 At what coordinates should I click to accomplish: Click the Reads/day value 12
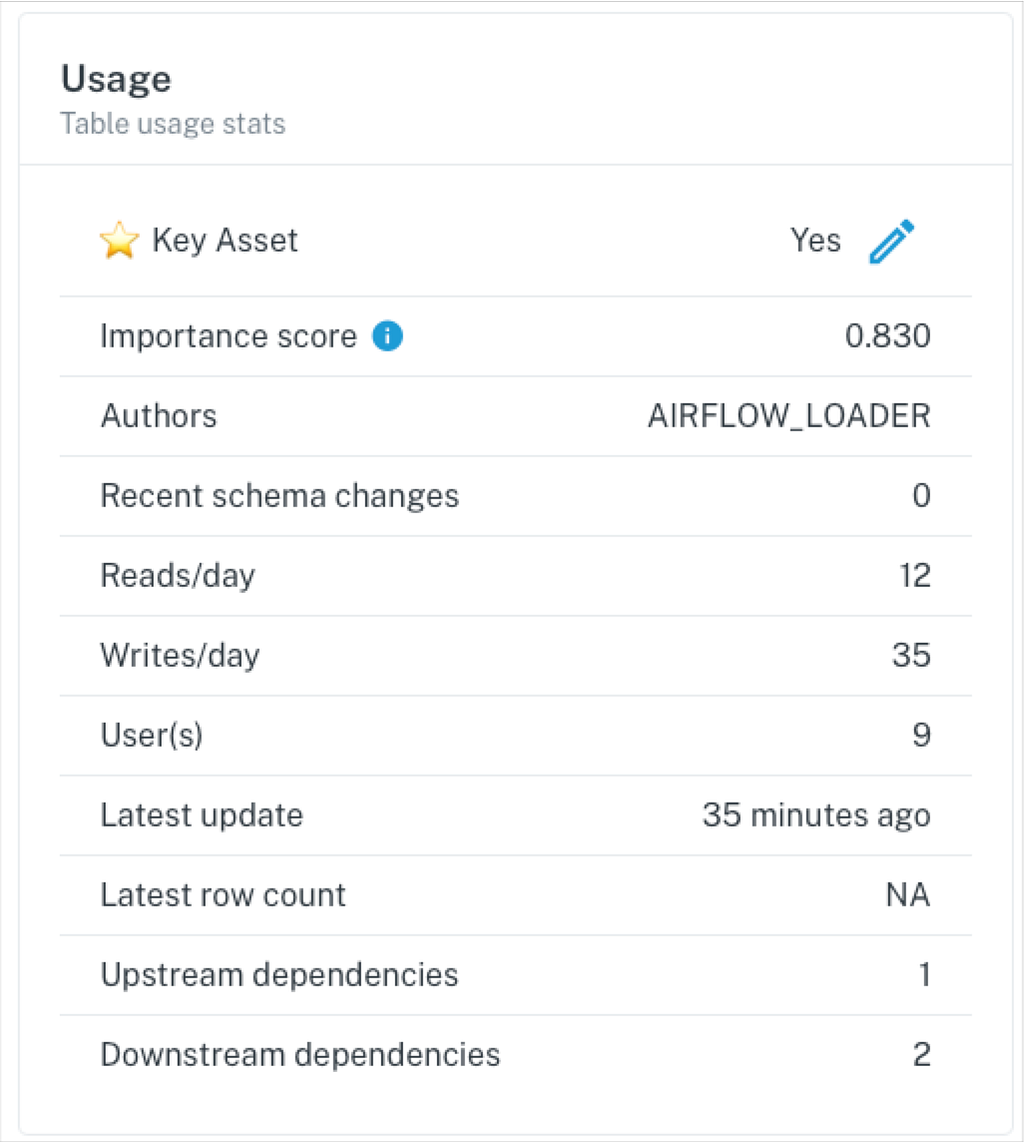915,575
